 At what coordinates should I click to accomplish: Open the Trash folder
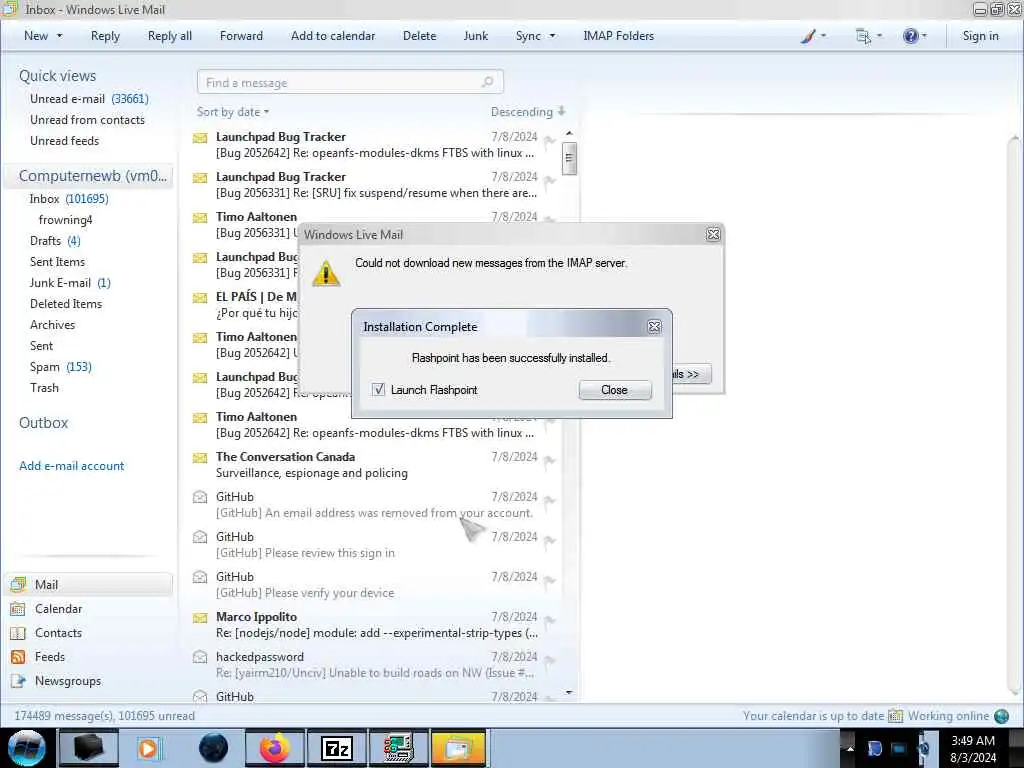[44, 387]
